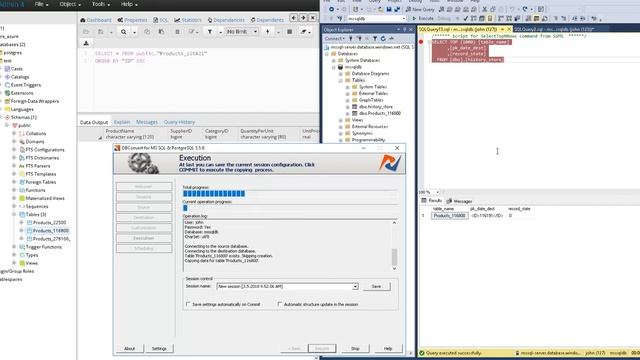
Task: Collapse the Tables node in SSMS Object Explorer
Action: 341,80
